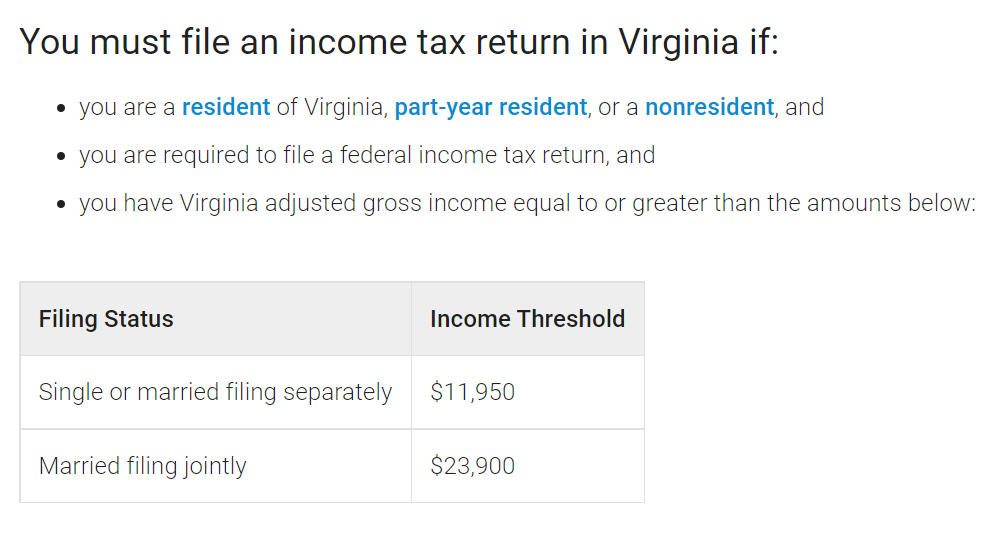Select the "Income Threshold" column header
The height and width of the screenshot is (536, 1001).
[x=527, y=319]
